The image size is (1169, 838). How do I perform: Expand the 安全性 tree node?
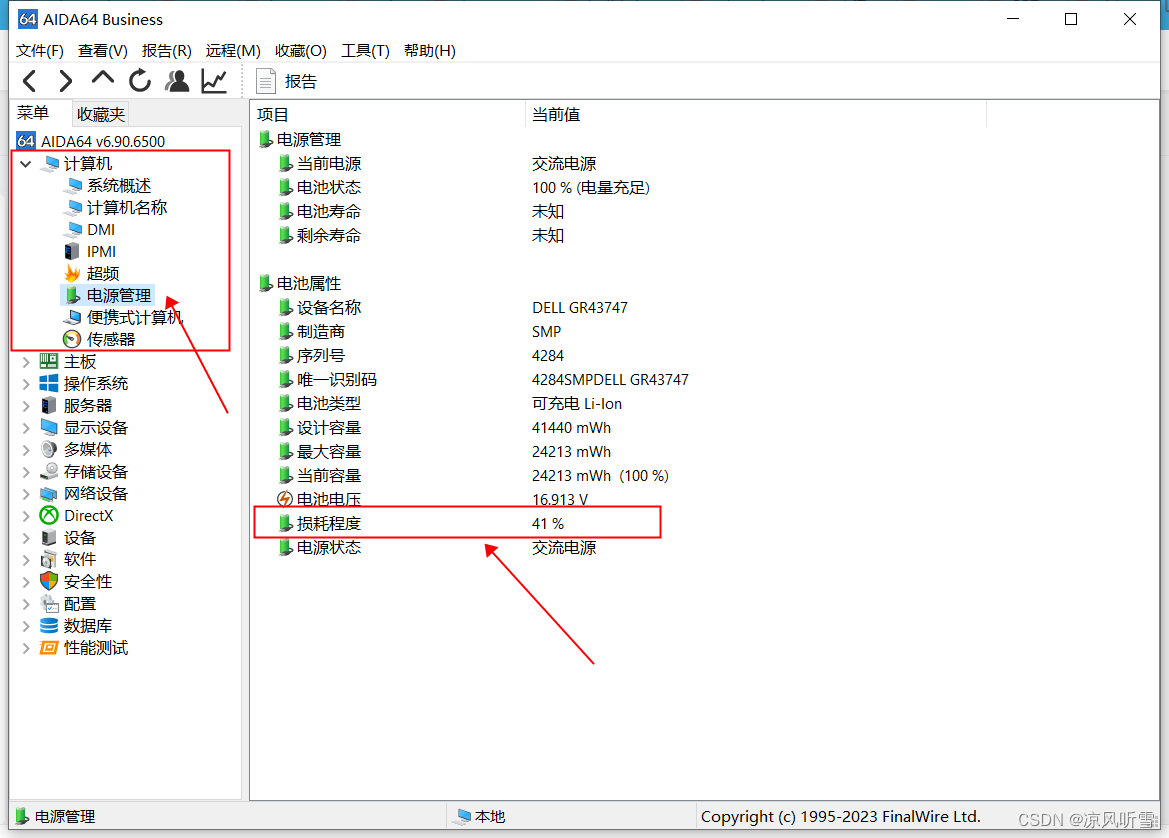[26, 582]
